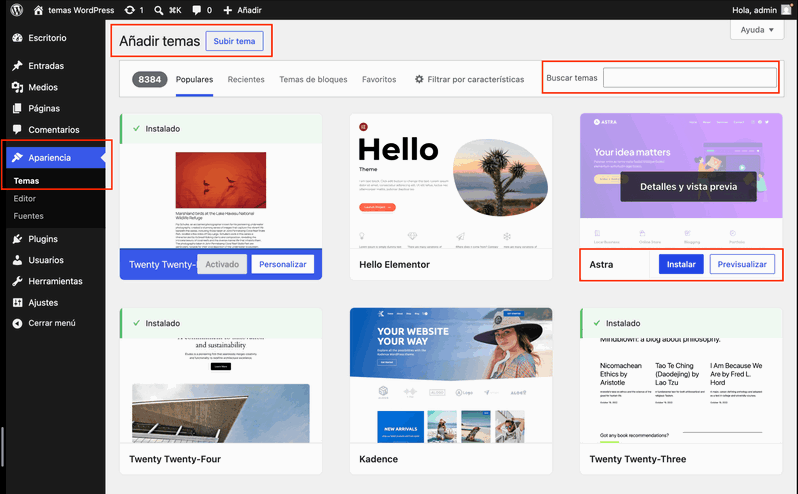Click the Herramientas wrench icon

point(17,281)
